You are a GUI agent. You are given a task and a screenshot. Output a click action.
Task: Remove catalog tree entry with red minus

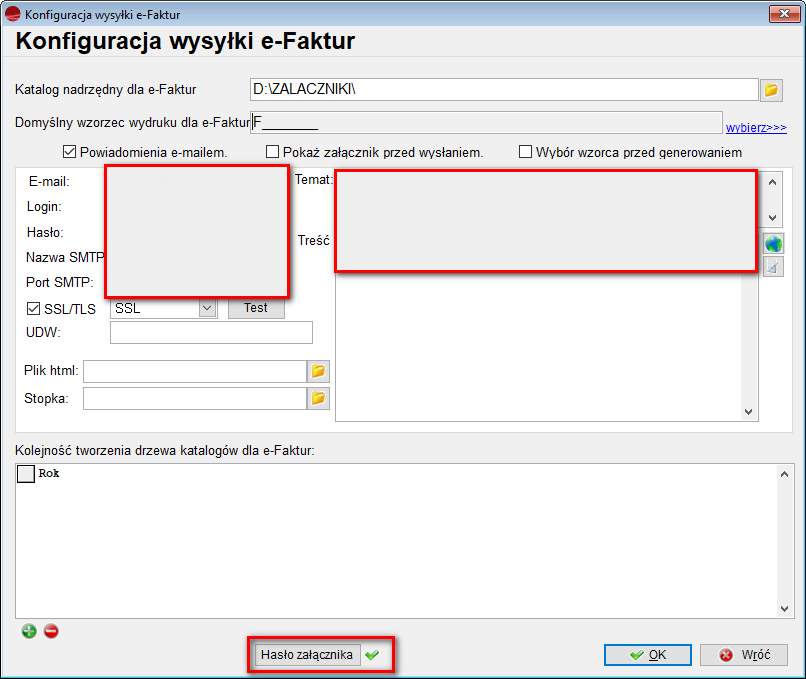pyautogui.click(x=51, y=631)
